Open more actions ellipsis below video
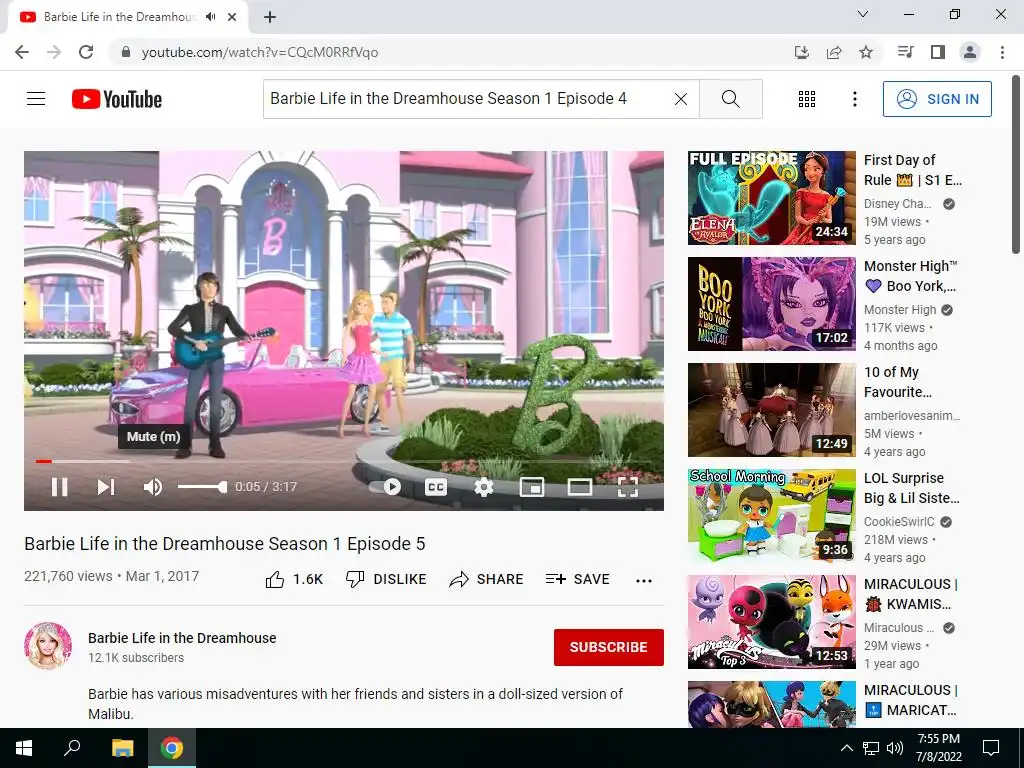This screenshot has height=768, width=1024. coord(644,581)
